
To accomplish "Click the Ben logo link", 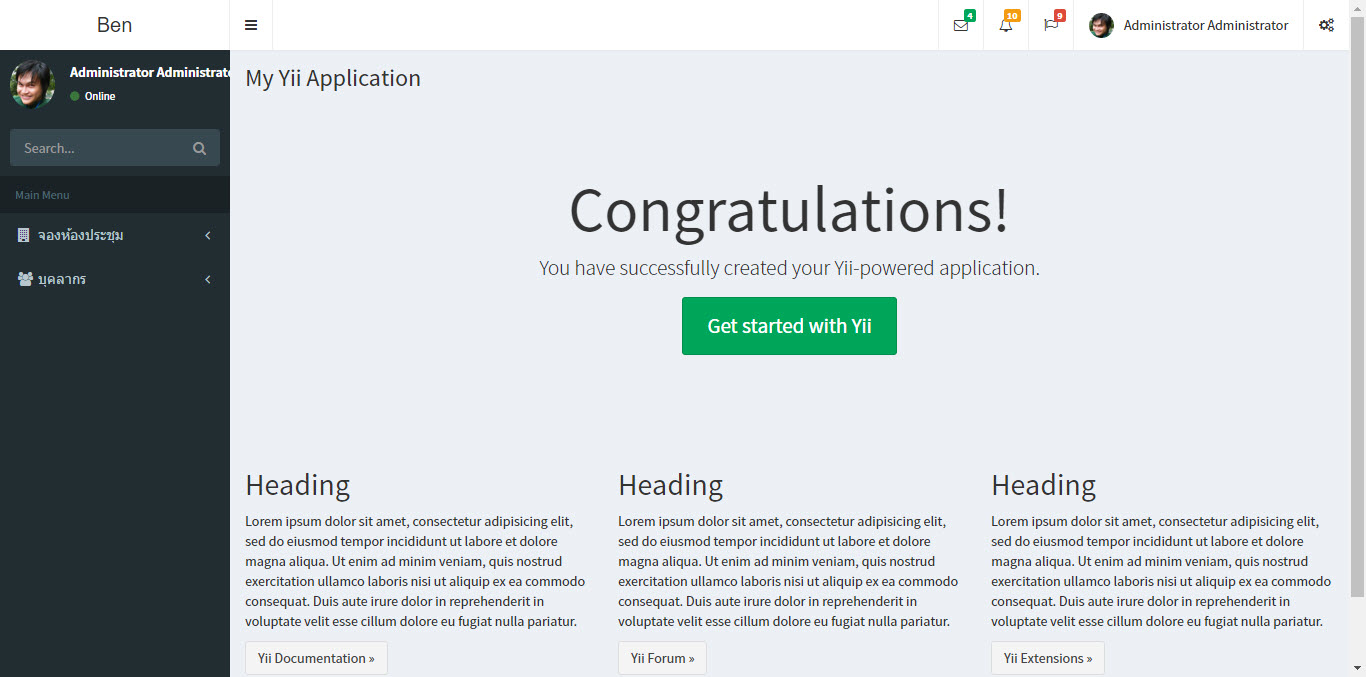I will (115, 25).
